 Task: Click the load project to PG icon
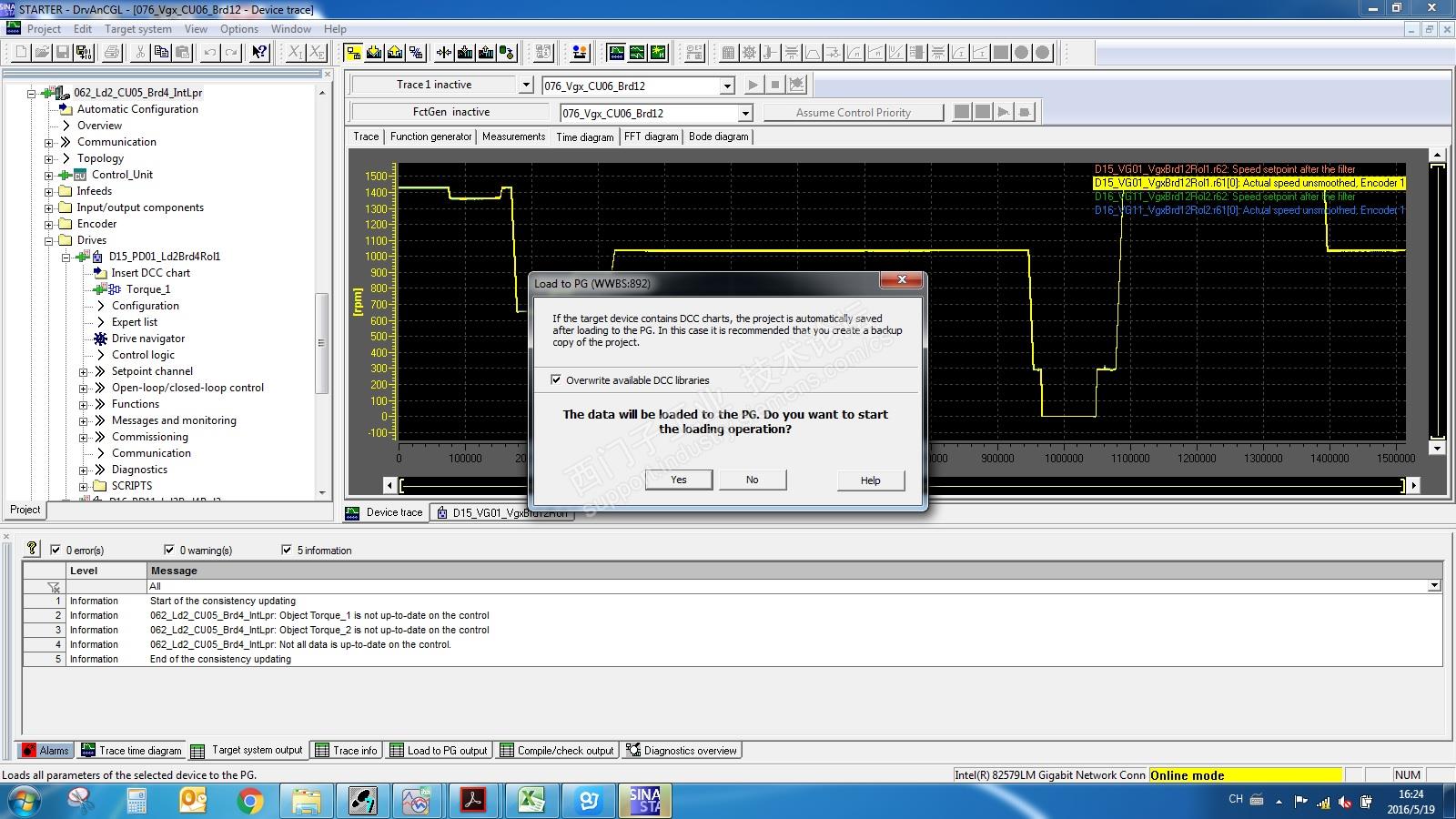point(395,53)
